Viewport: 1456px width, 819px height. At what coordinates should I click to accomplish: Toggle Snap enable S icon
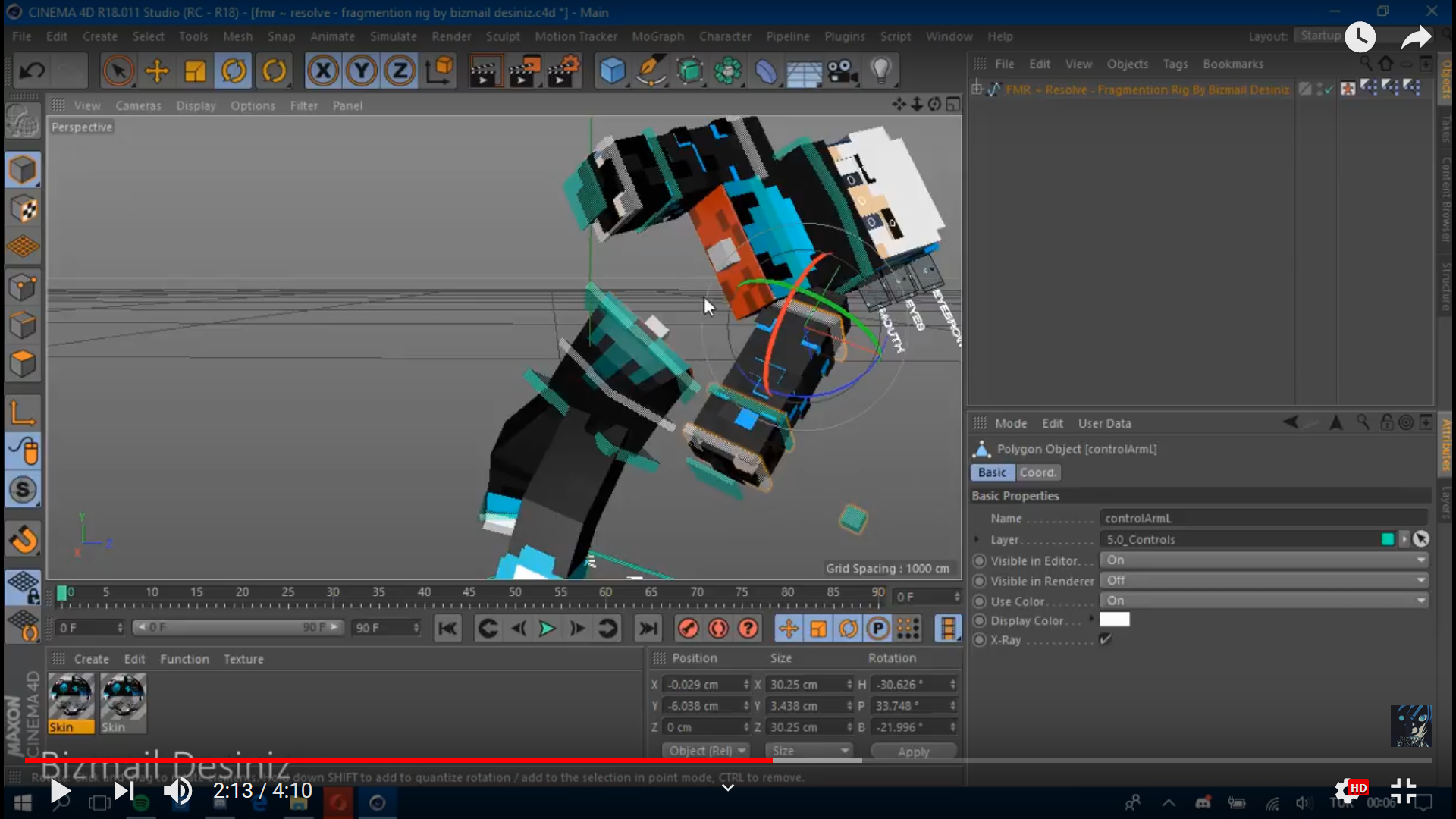tap(23, 490)
